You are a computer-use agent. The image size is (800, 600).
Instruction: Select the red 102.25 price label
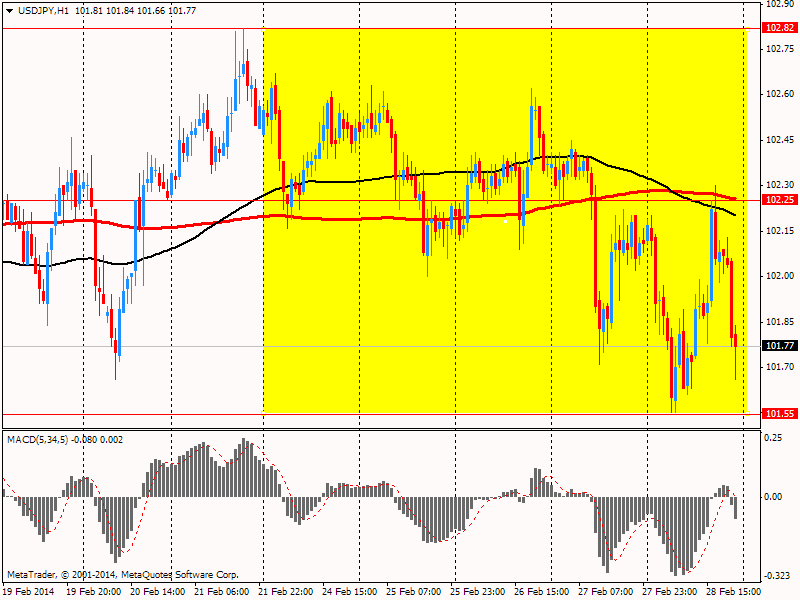coord(778,200)
